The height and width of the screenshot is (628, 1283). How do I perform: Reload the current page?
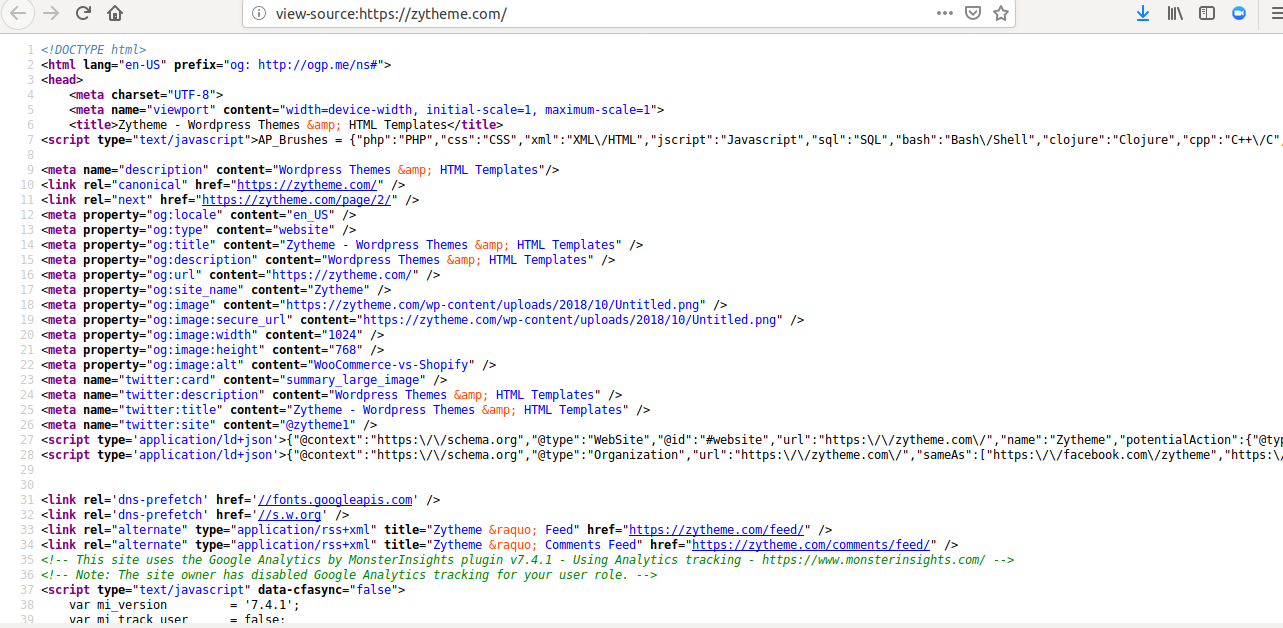tap(83, 13)
